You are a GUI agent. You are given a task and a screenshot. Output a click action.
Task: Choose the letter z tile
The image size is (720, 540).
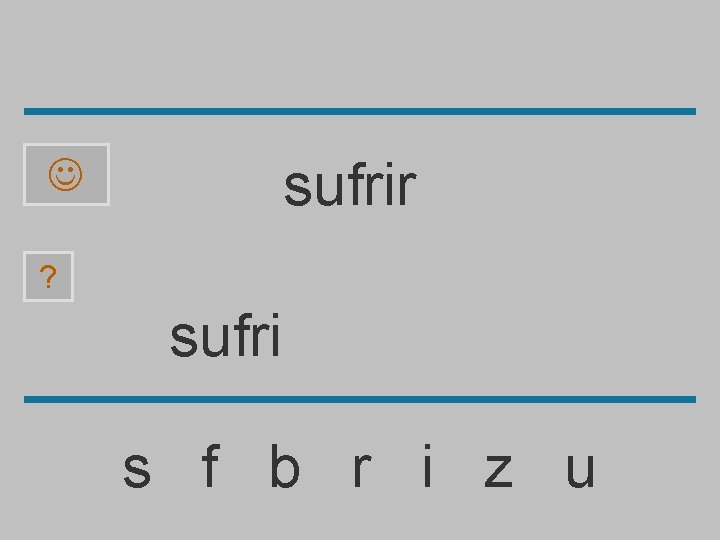[498, 470]
